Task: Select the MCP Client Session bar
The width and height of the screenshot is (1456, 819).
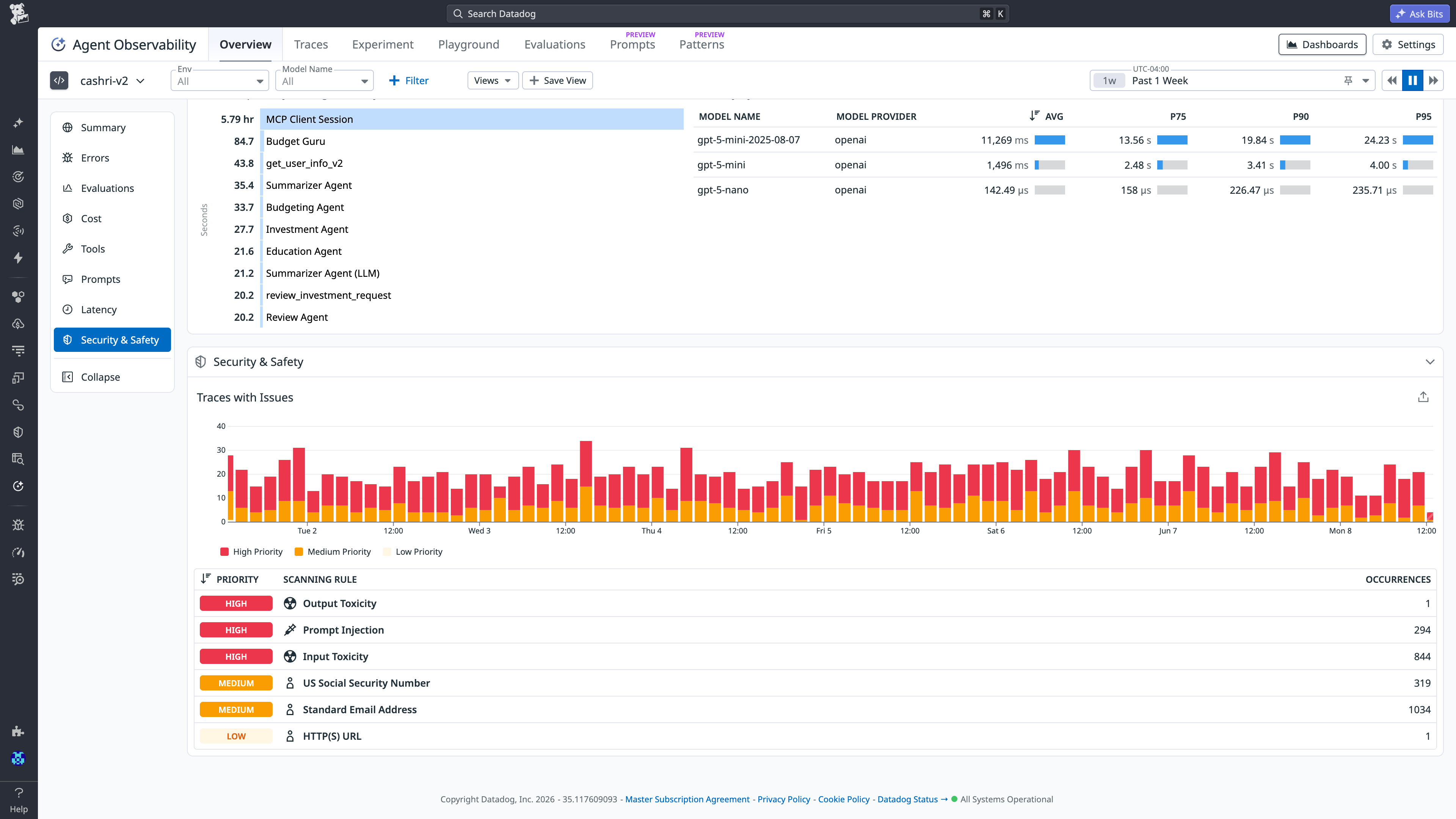Action: [472, 119]
